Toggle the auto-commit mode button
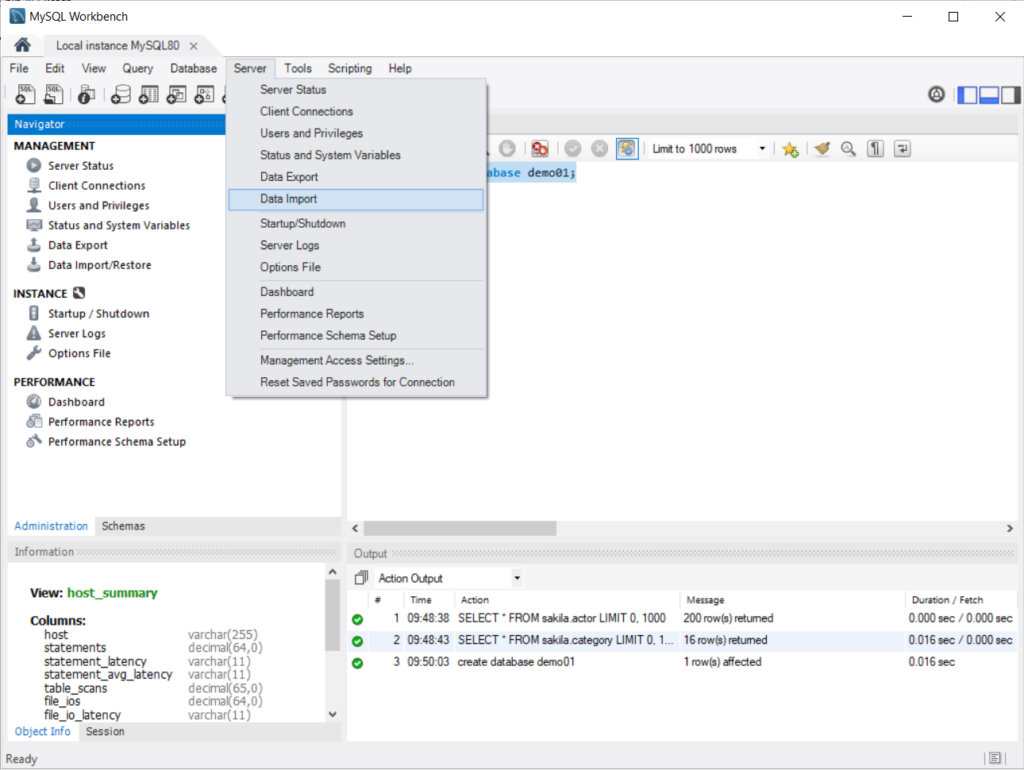The width and height of the screenshot is (1024, 770). tap(627, 149)
